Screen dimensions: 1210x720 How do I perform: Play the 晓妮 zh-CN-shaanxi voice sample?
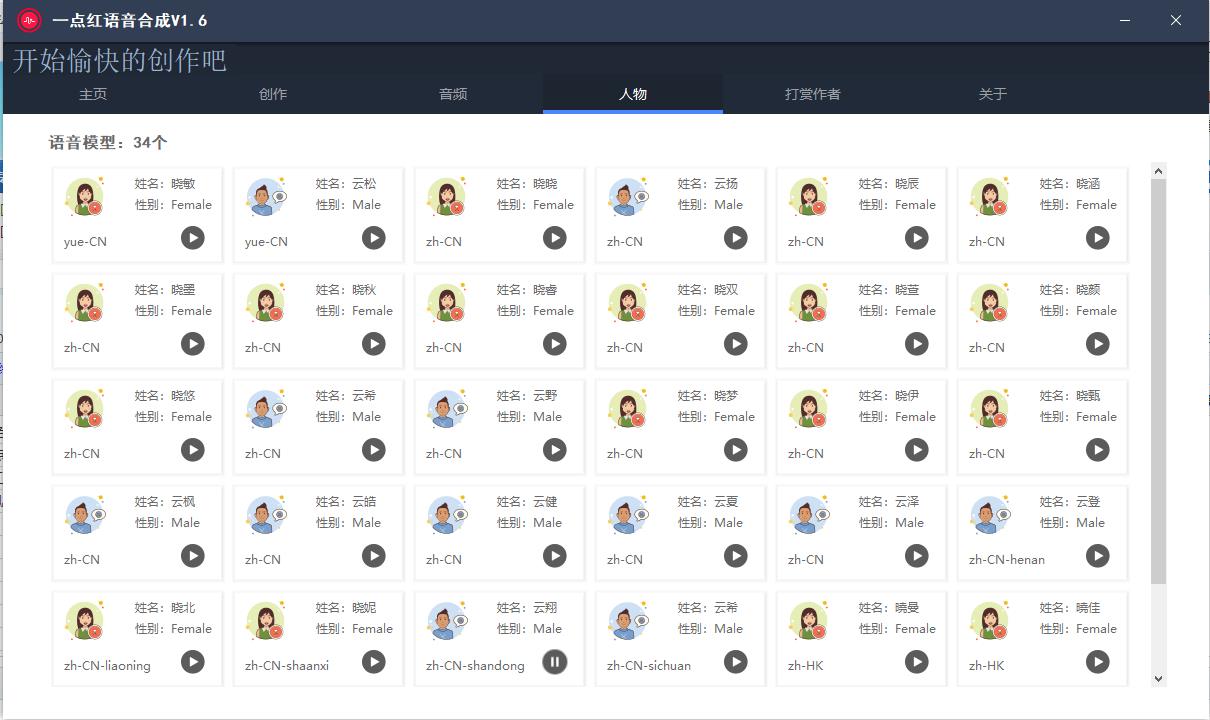(x=374, y=662)
